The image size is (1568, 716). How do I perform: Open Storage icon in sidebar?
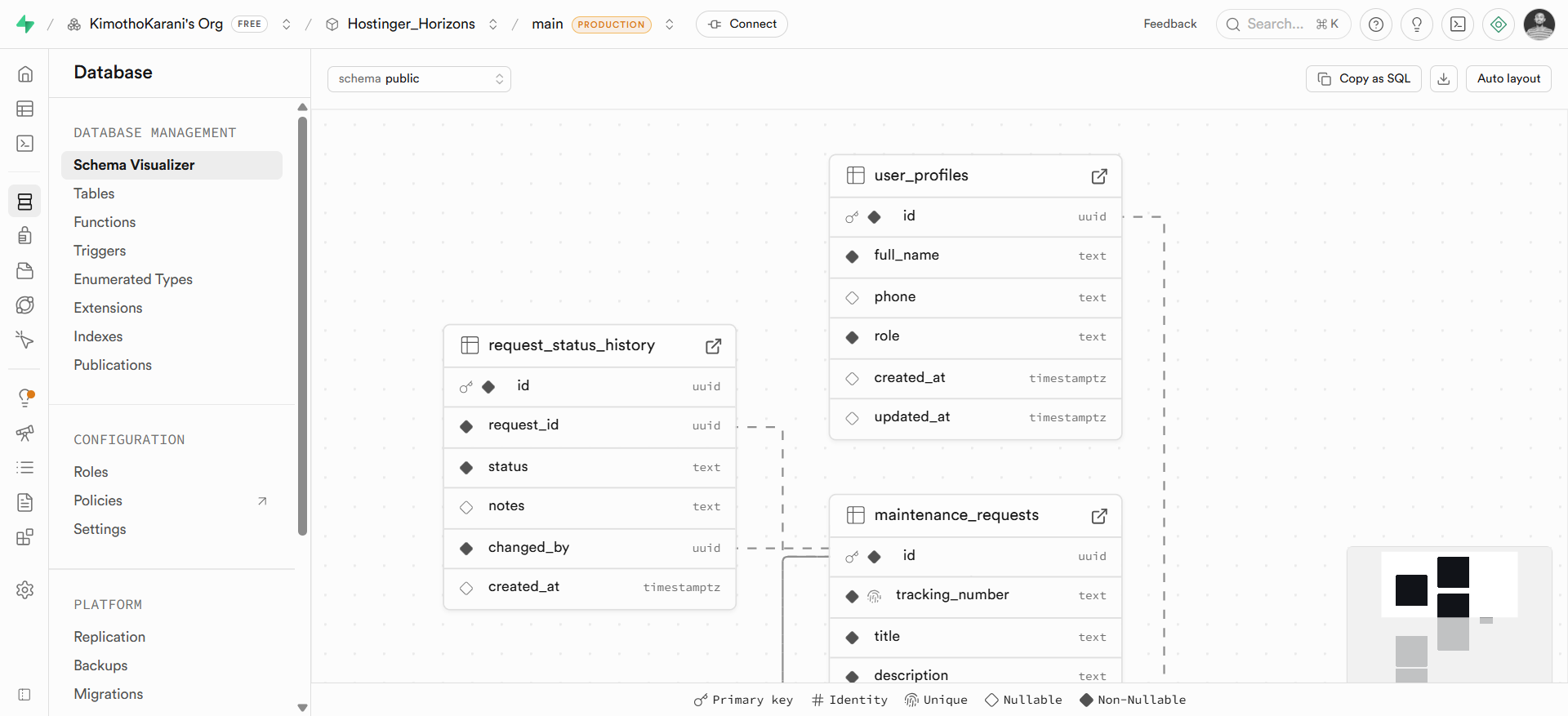click(25, 270)
